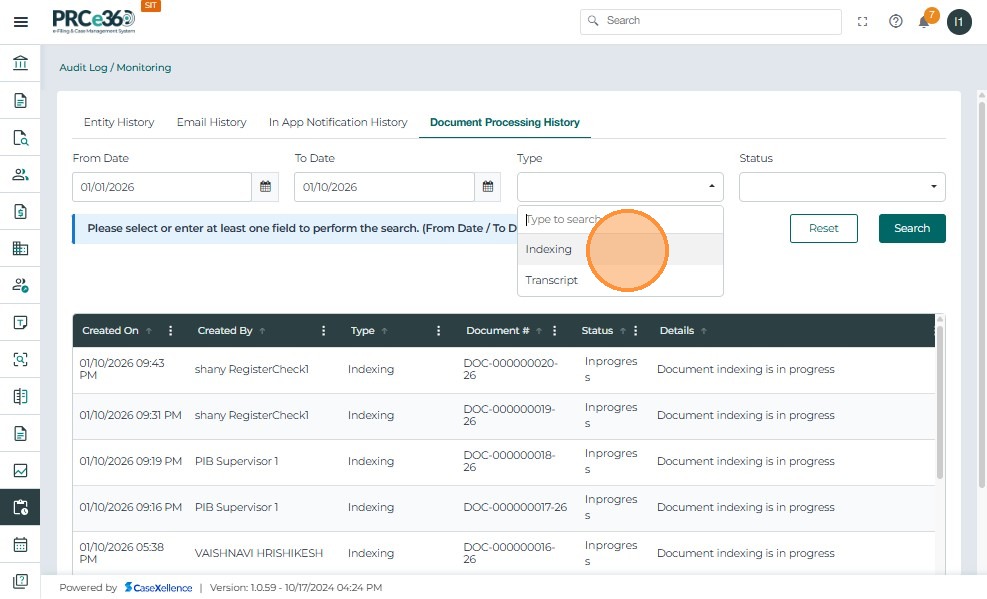This screenshot has height=599, width=987.
Task: Choose Indexing option in Type list
Action: [x=549, y=249]
